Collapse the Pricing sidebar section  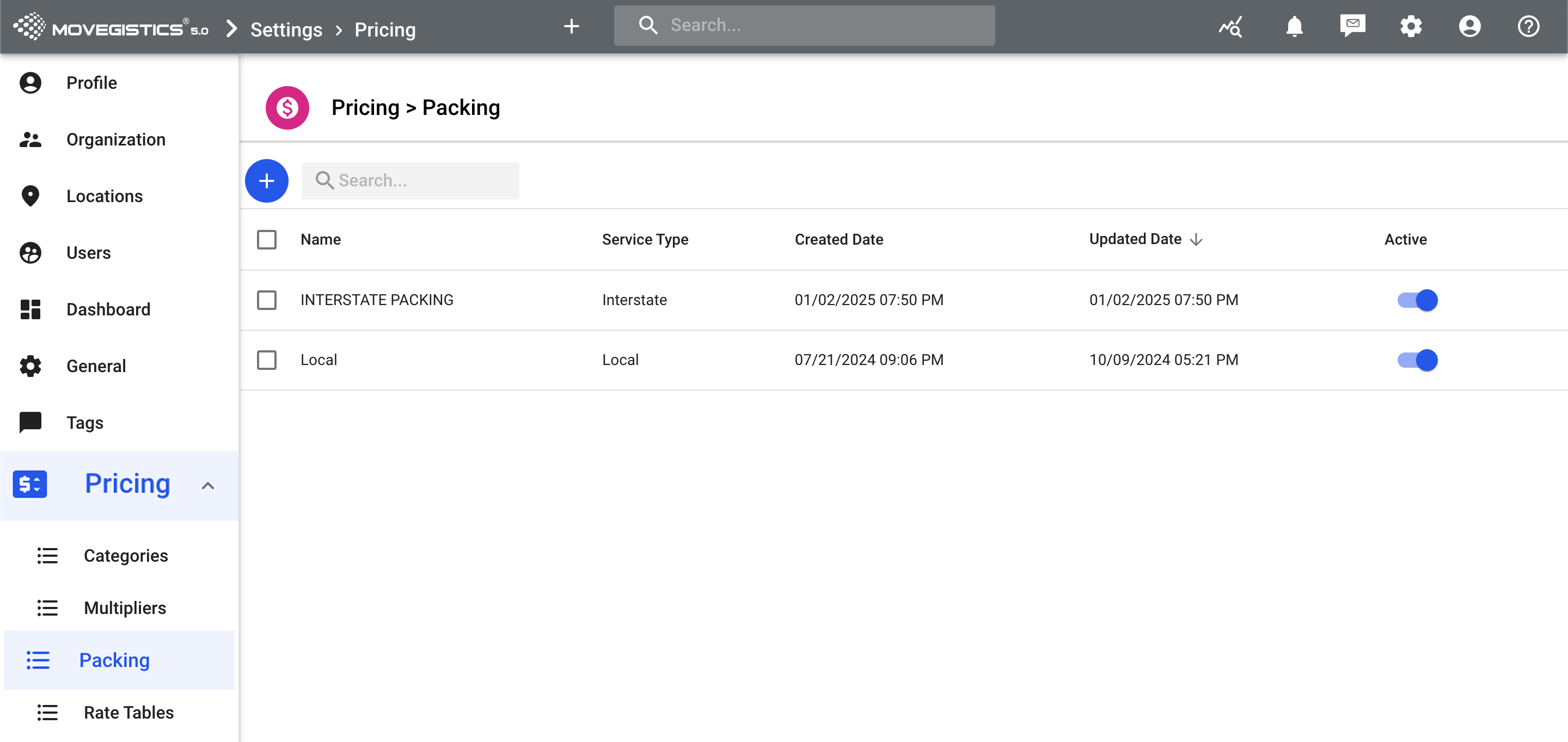[x=207, y=485]
